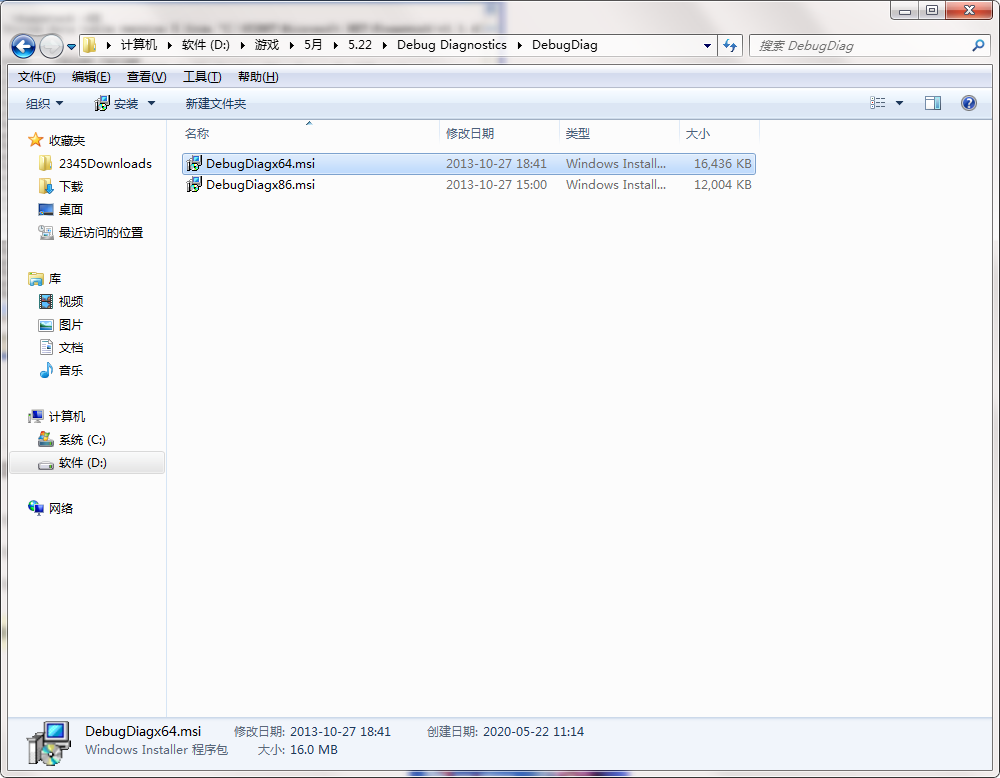1000x778 pixels.
Task: Go back with the Back arrow button
Action: [x=24, y=46]
